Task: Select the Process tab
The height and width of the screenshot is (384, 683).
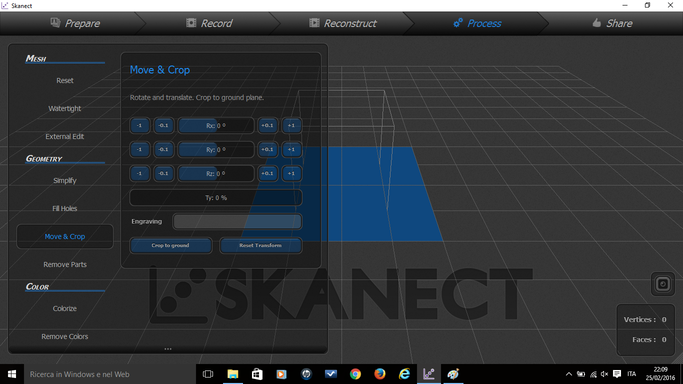Action: click(x=477, y=23)
